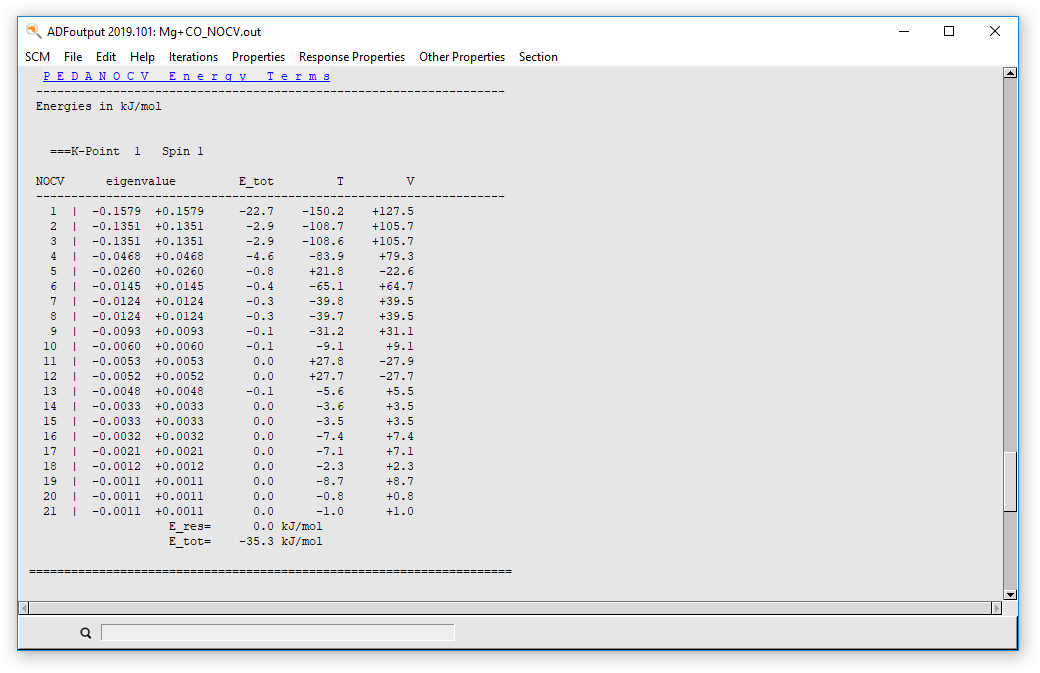Open the Edit menu
1040x673 pixels.
coord(105,57)
